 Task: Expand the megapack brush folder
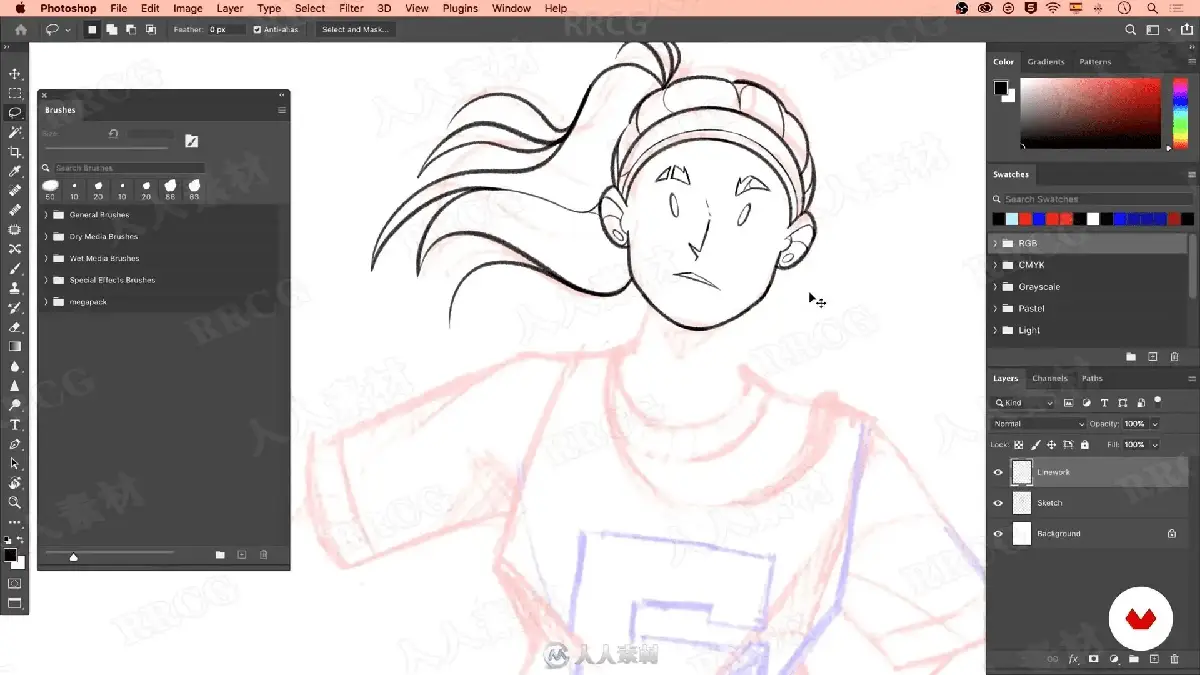coord(46,302)
